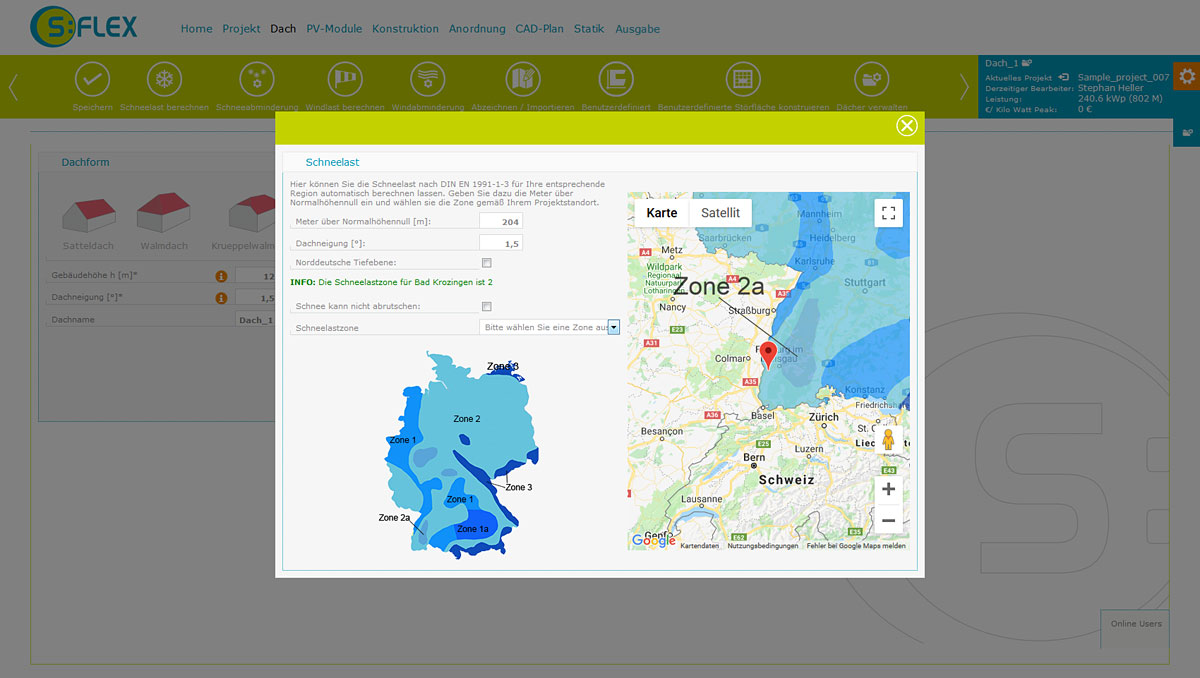The height and width of the screenshot is (678, 1200).
Task: Click the Speichern checkmark icon
Action: 92,79
